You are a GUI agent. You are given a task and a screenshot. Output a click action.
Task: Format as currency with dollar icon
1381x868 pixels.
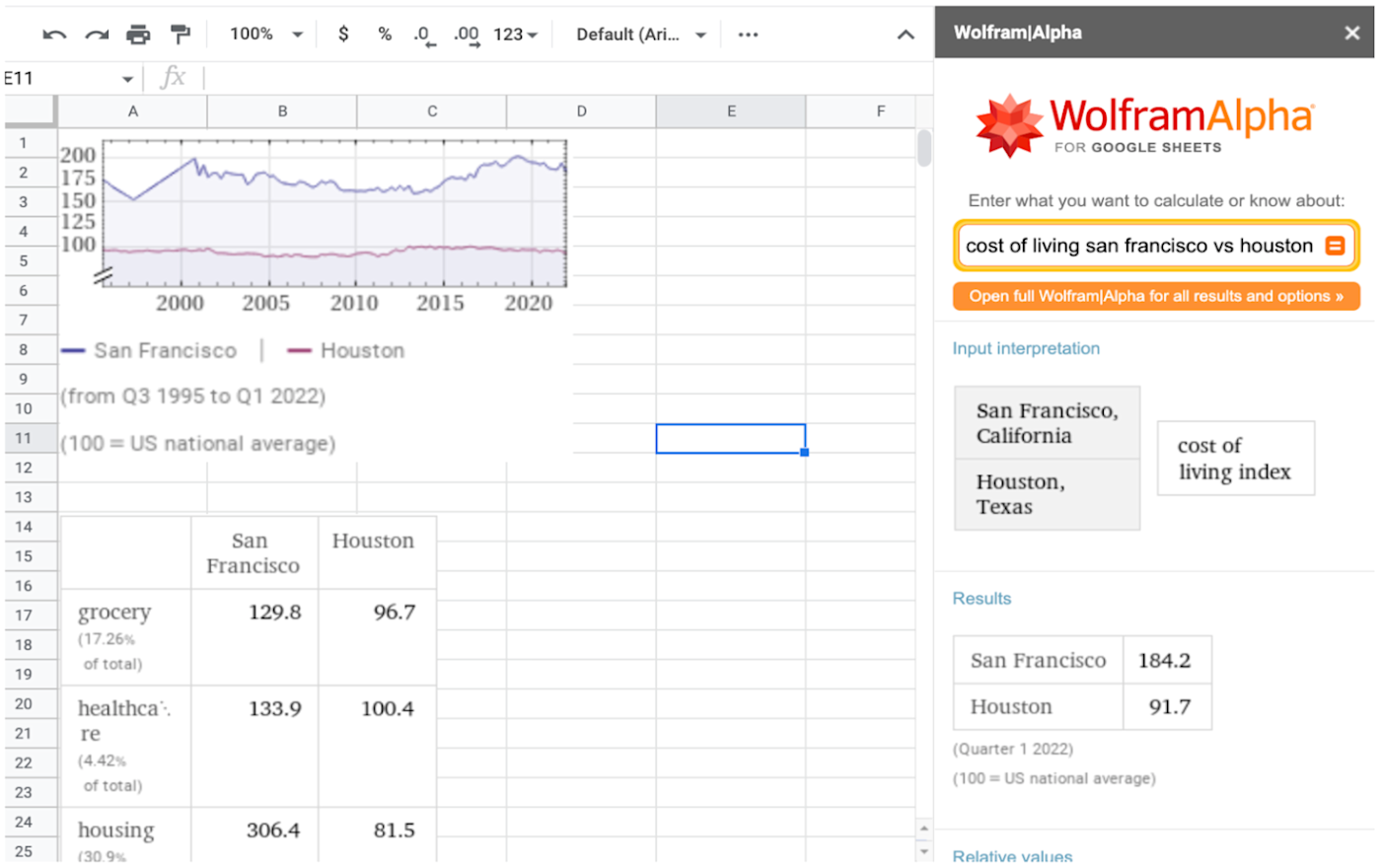(343, 35)
